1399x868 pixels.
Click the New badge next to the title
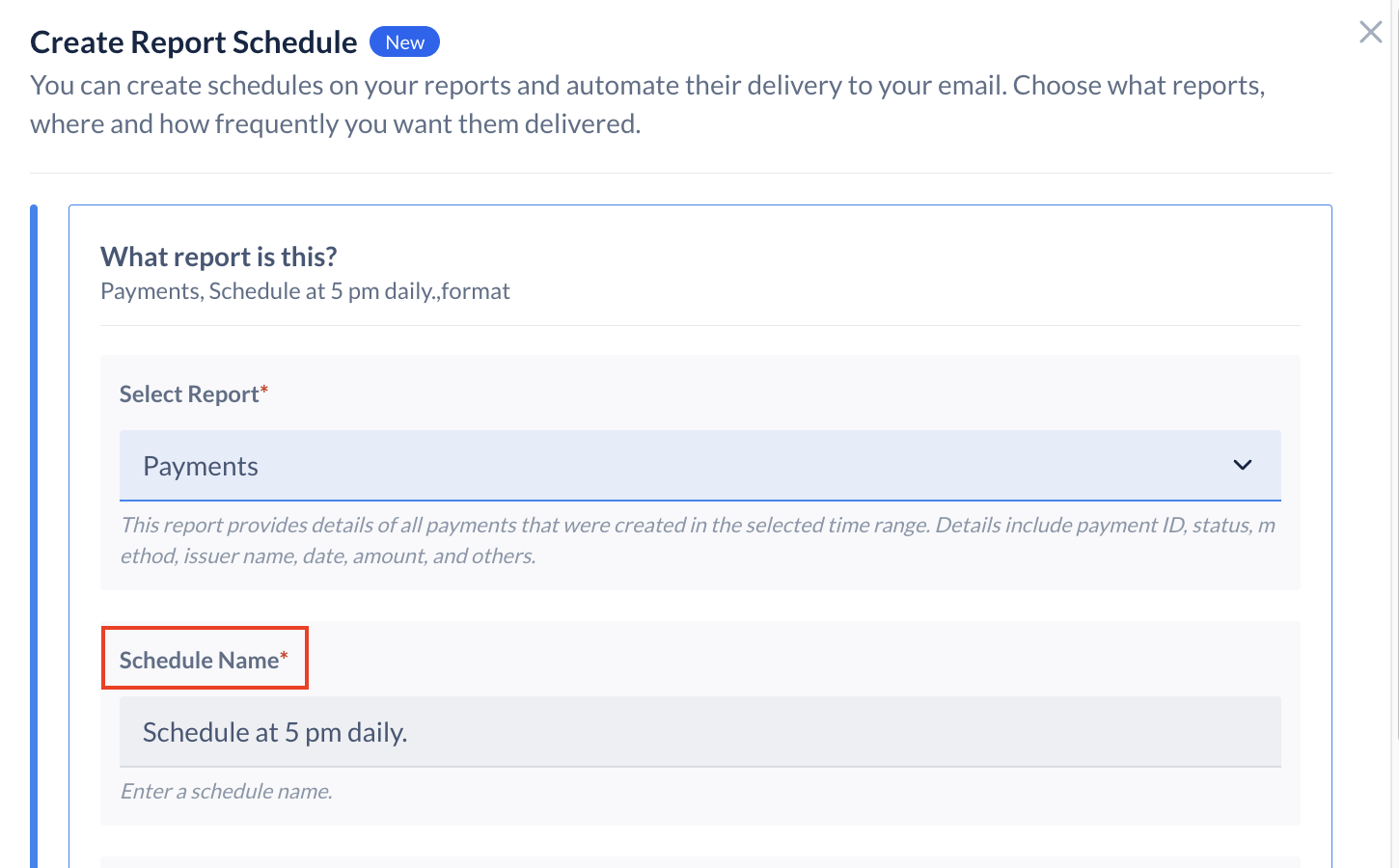point(404,41)
